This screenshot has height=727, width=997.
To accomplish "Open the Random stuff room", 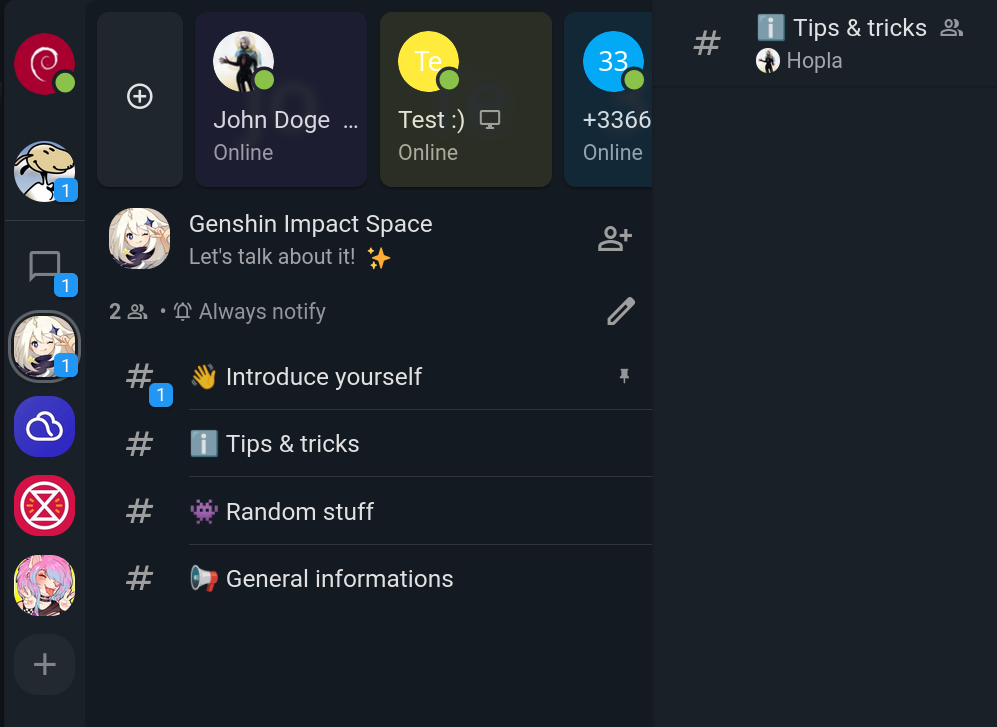I will point(299,512).
